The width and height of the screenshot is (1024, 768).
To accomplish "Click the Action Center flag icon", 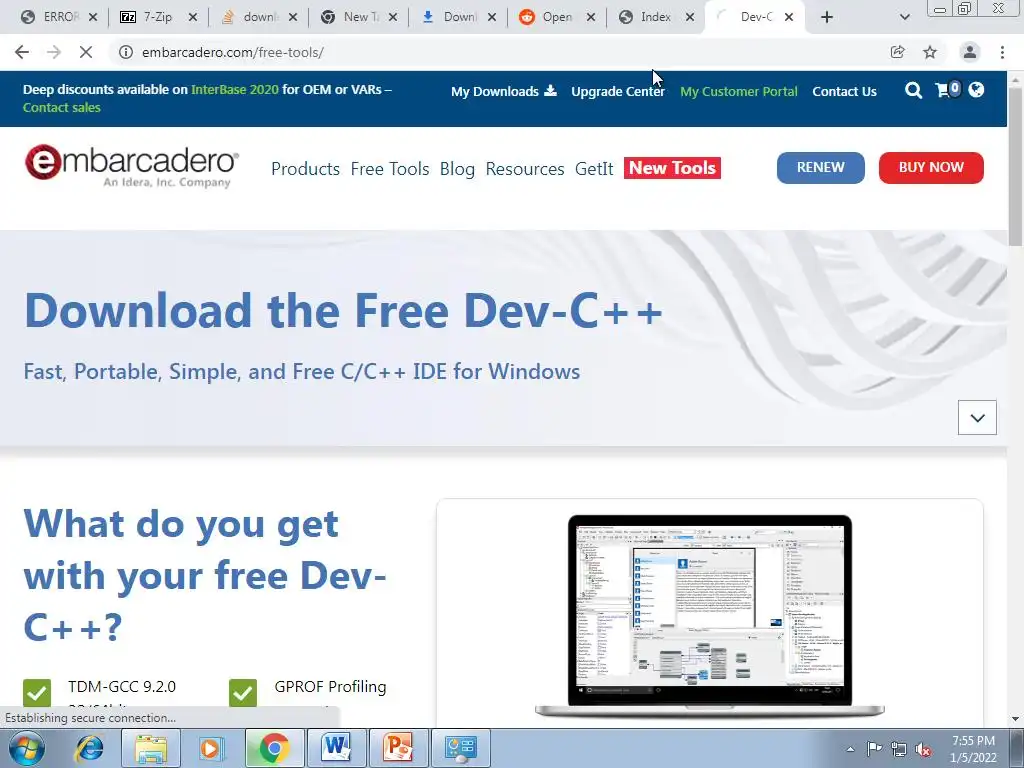I will pos(874,749).
